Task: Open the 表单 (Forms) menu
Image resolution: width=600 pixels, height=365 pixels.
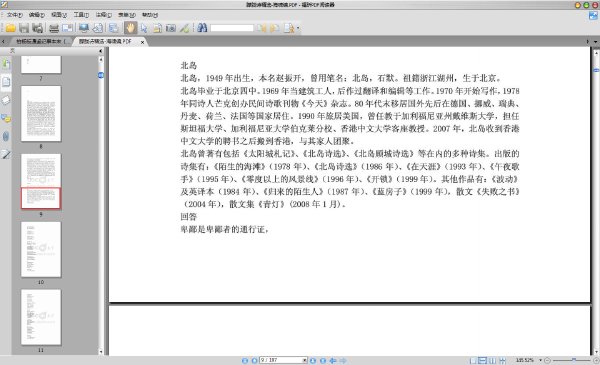Action: (x=127, y=15)
